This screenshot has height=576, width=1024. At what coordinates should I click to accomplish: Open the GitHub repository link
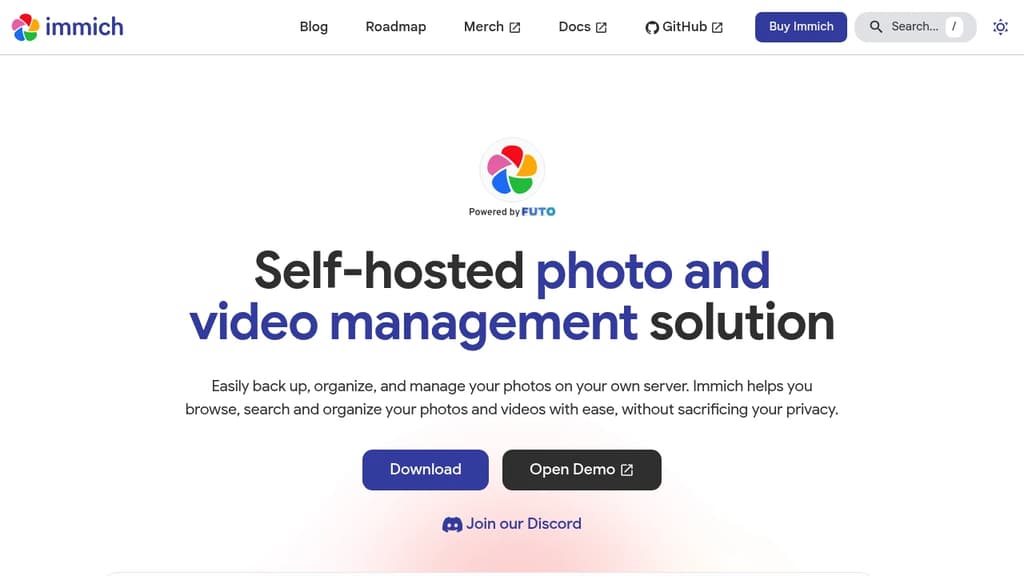click(684, 27)
